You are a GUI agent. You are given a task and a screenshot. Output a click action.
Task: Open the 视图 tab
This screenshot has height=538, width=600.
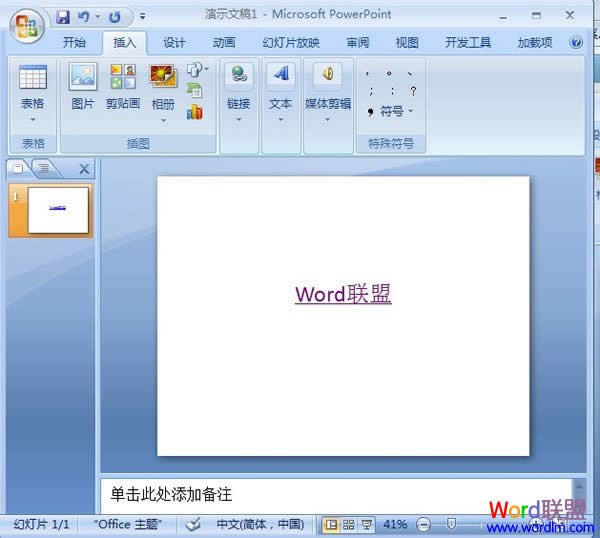(407, 42)
